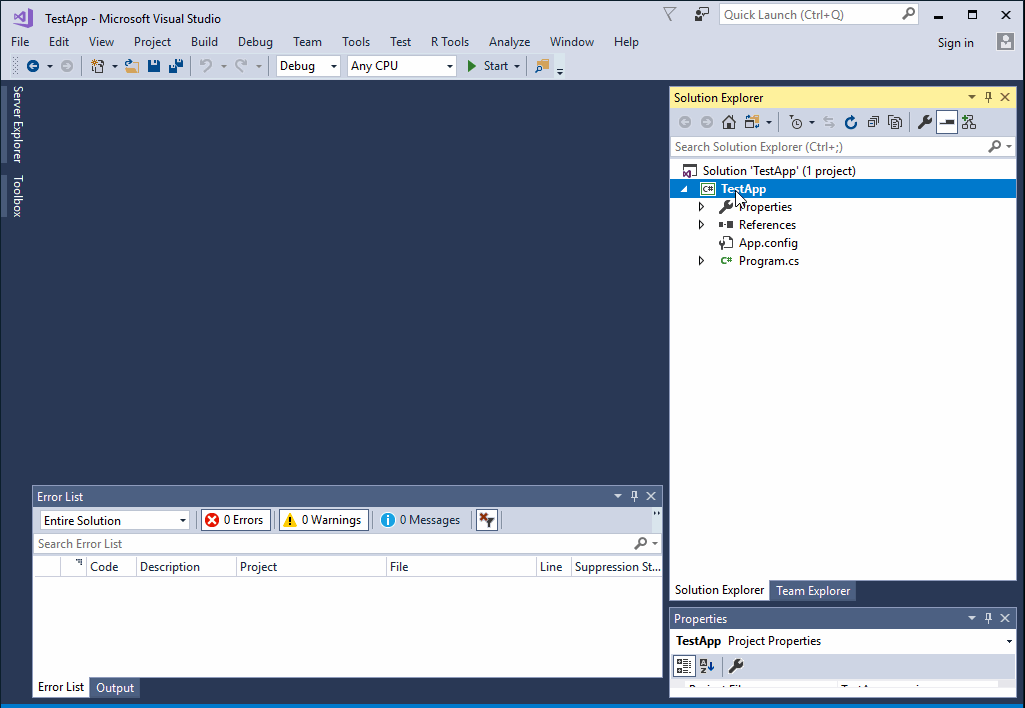Sort Error List by Description column
The height and width of the screenshot is (708, 1025).
[x=170, y=567]
